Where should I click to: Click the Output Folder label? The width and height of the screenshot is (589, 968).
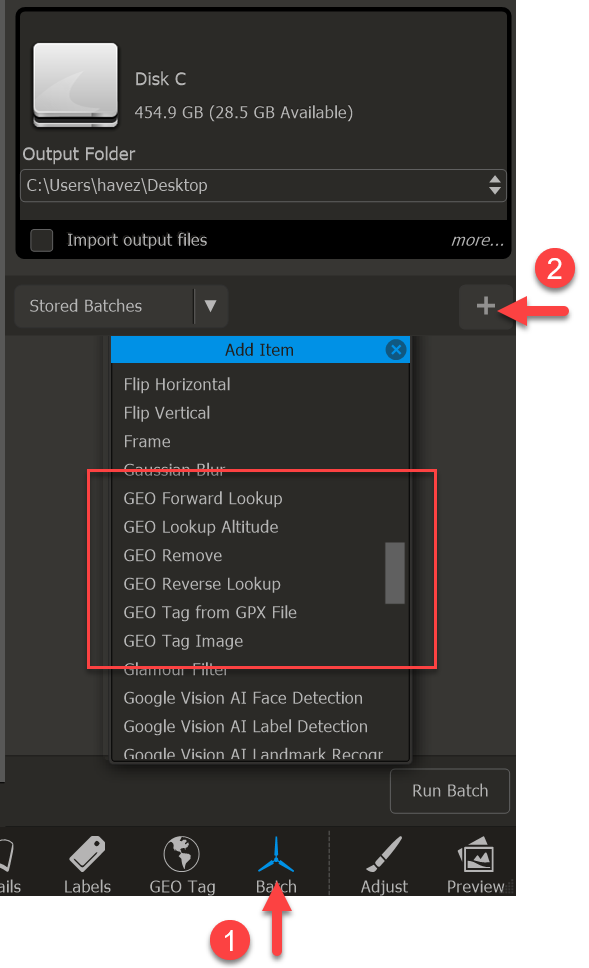click(x=78, y=154)
